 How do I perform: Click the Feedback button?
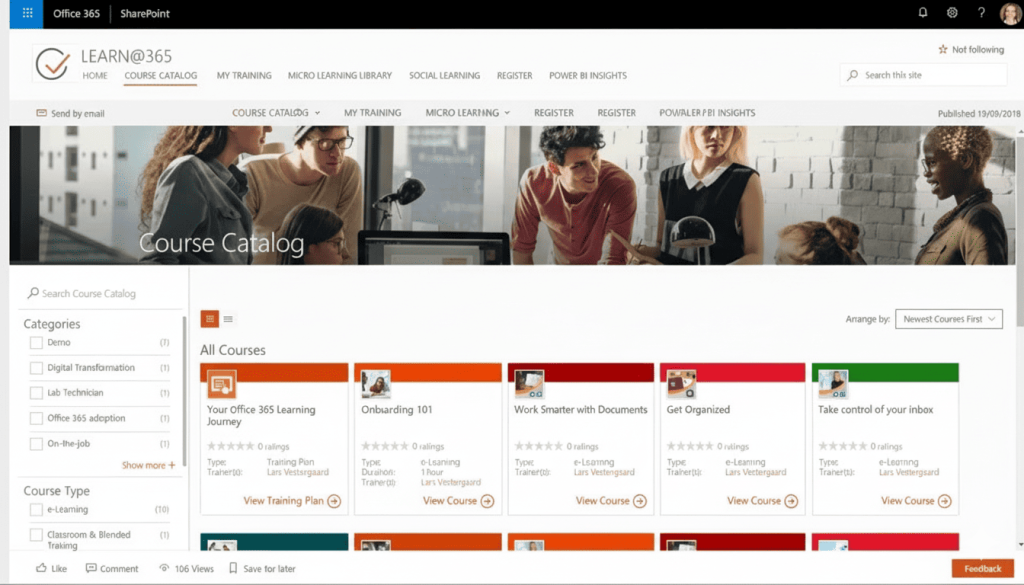coord(981,568)
